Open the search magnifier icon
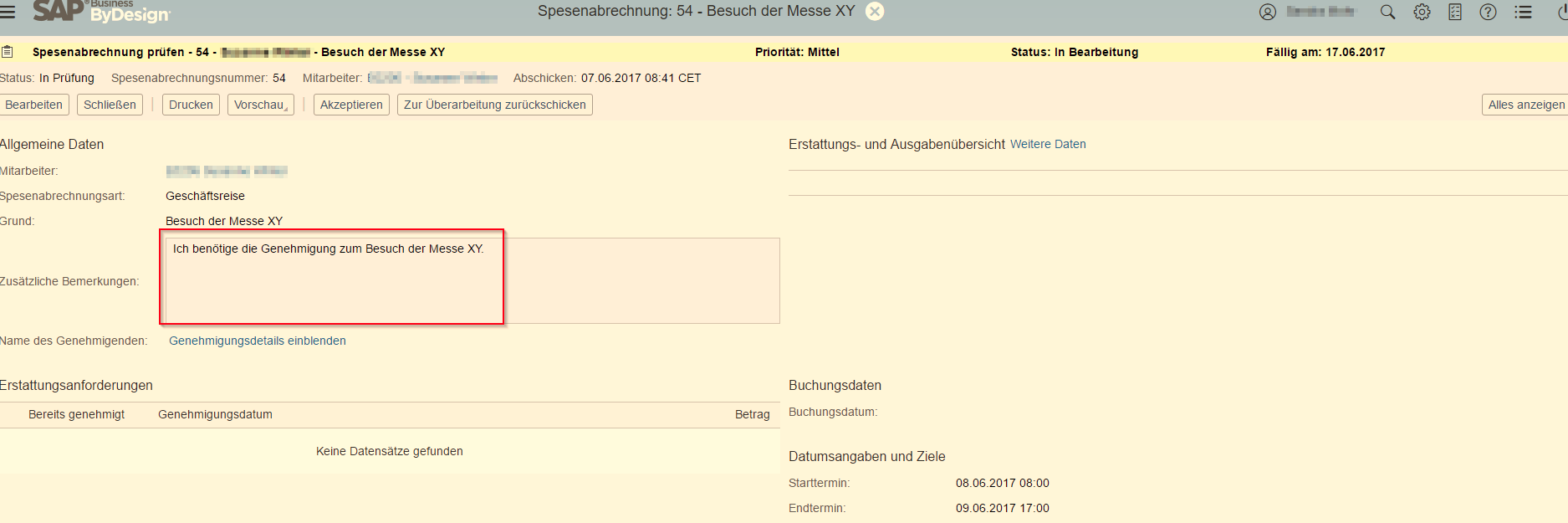The image size is (1568, 523). pyautogui.click(x=1387, y=12)
